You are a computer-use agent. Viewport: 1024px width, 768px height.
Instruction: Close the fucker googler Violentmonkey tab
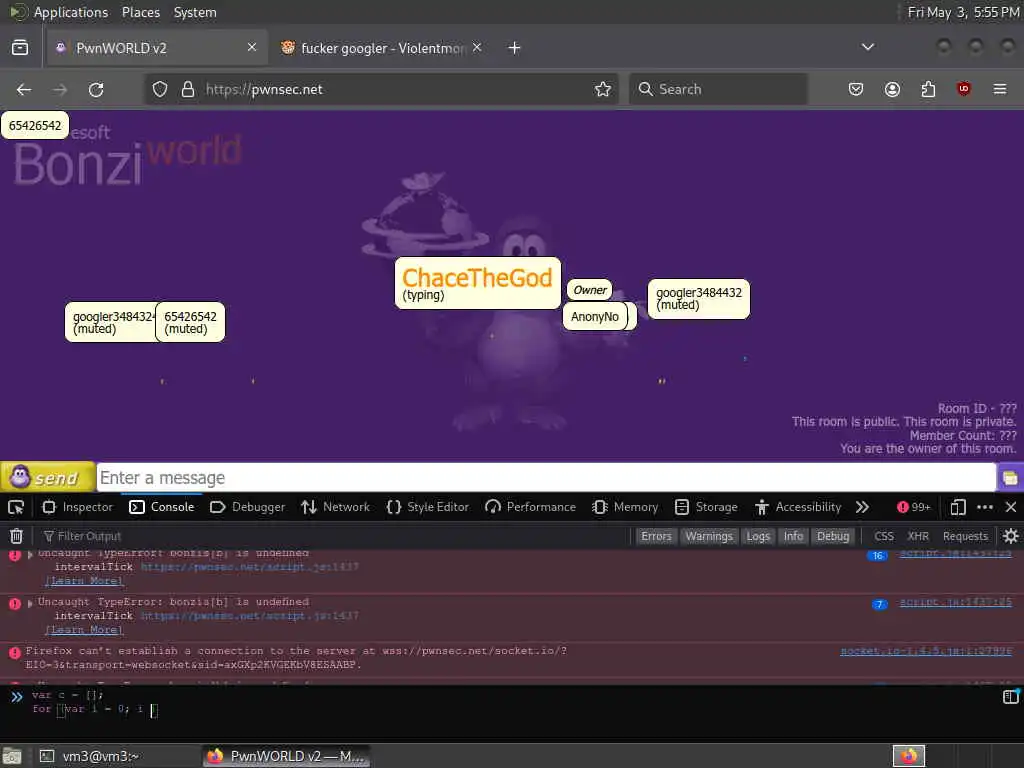477,47
